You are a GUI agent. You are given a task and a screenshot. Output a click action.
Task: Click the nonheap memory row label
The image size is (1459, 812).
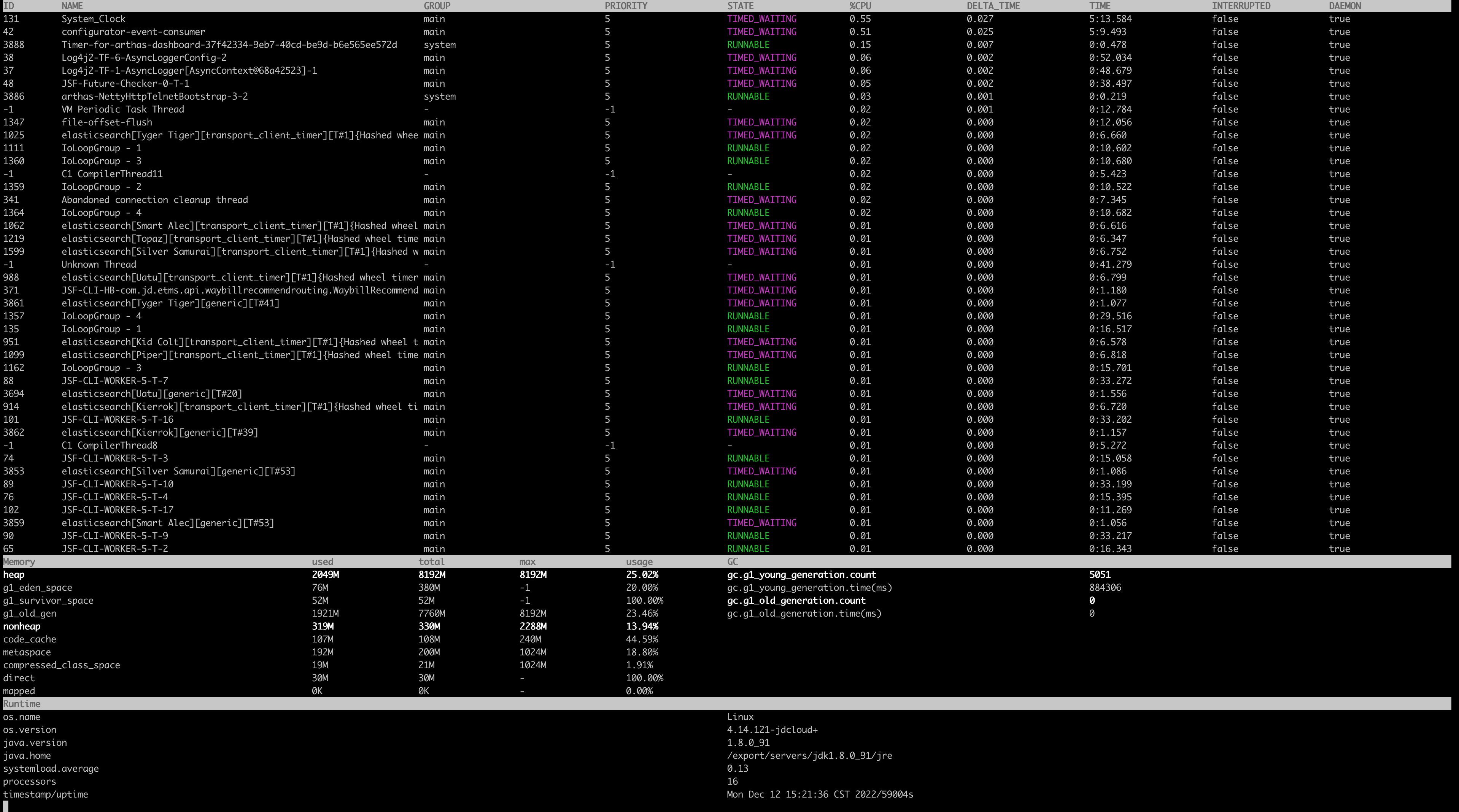click(x=22, y=626)
